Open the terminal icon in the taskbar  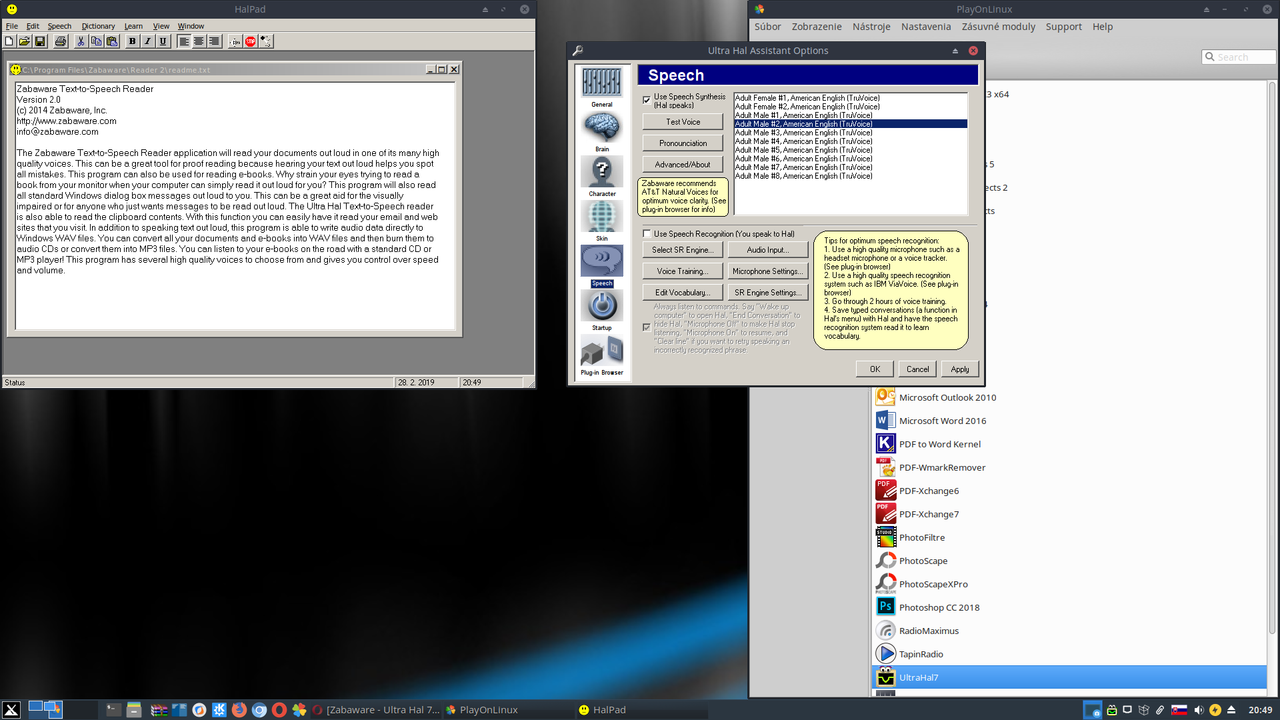[114, 709]
